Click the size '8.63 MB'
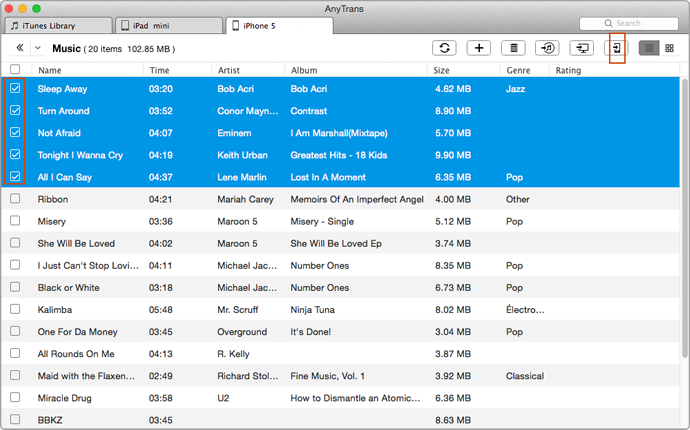 pos(453,420)
